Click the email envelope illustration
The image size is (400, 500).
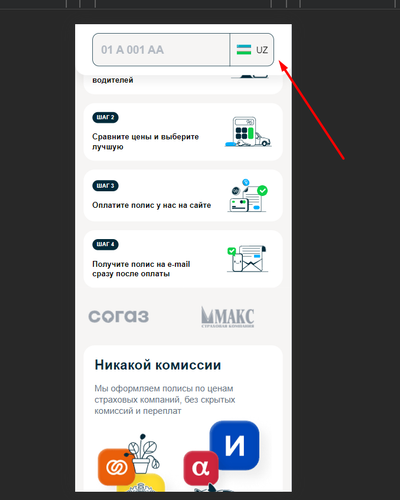247,259
